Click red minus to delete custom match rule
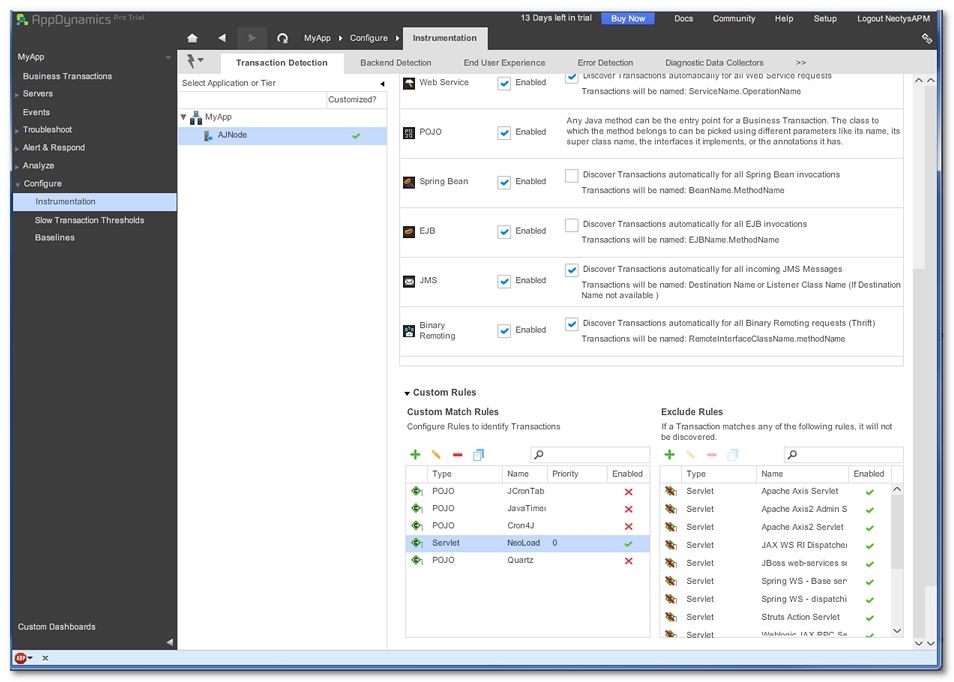 tap(457, 455)
